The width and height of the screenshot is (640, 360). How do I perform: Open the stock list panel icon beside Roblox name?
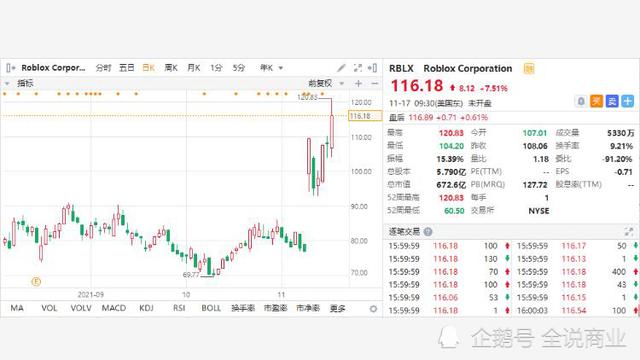11,68
